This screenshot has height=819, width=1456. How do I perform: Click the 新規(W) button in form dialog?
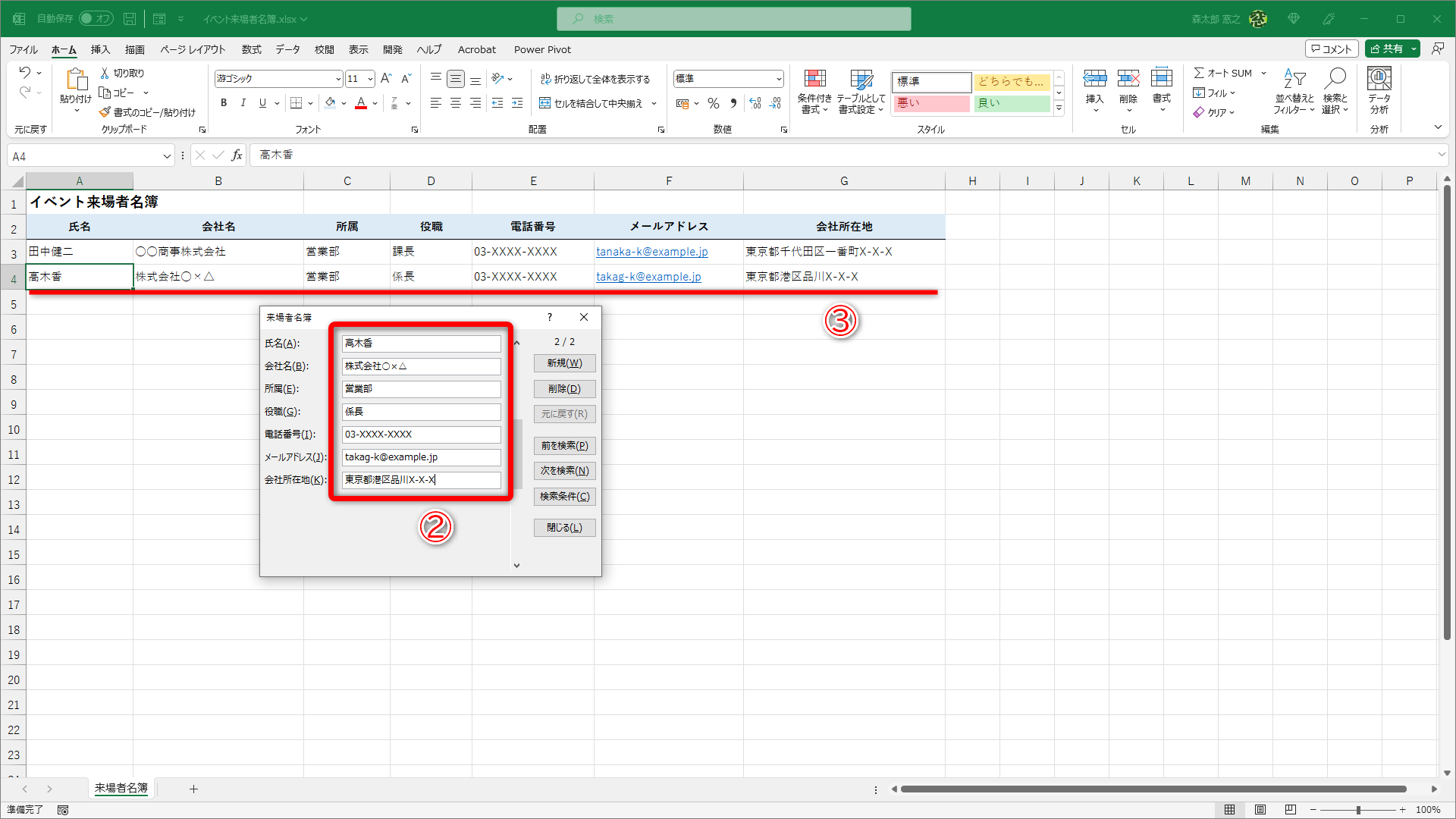564,363
